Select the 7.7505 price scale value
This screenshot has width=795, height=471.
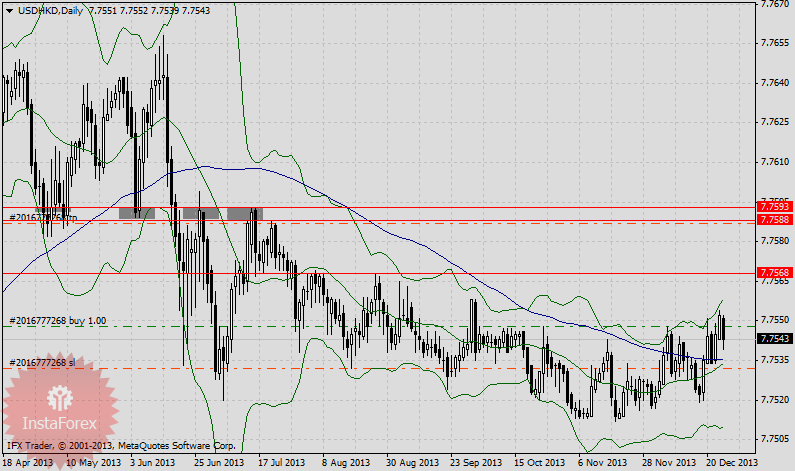pos(775,439)
